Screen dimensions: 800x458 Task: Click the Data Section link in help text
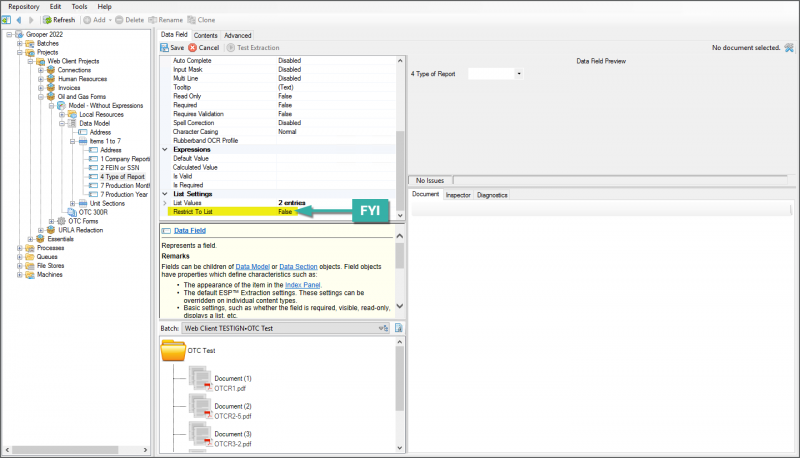tap(300, 269)
